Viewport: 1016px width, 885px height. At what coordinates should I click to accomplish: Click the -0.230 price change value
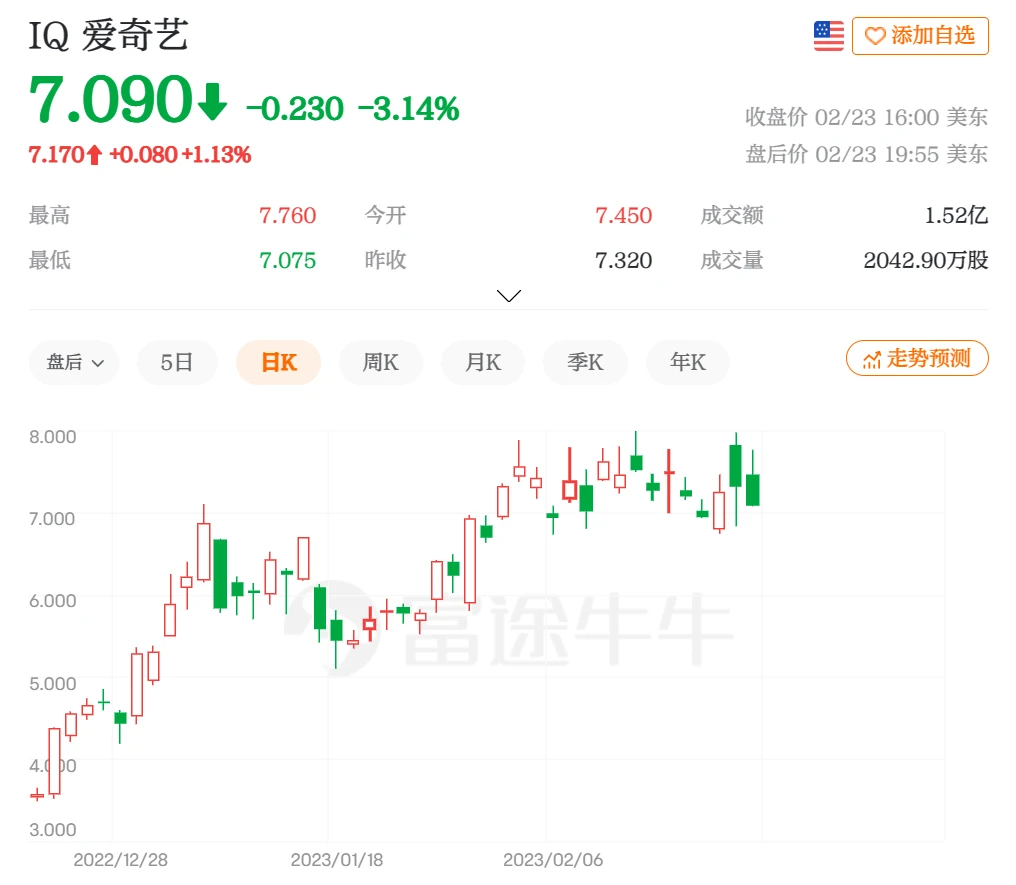pos(295,109)
